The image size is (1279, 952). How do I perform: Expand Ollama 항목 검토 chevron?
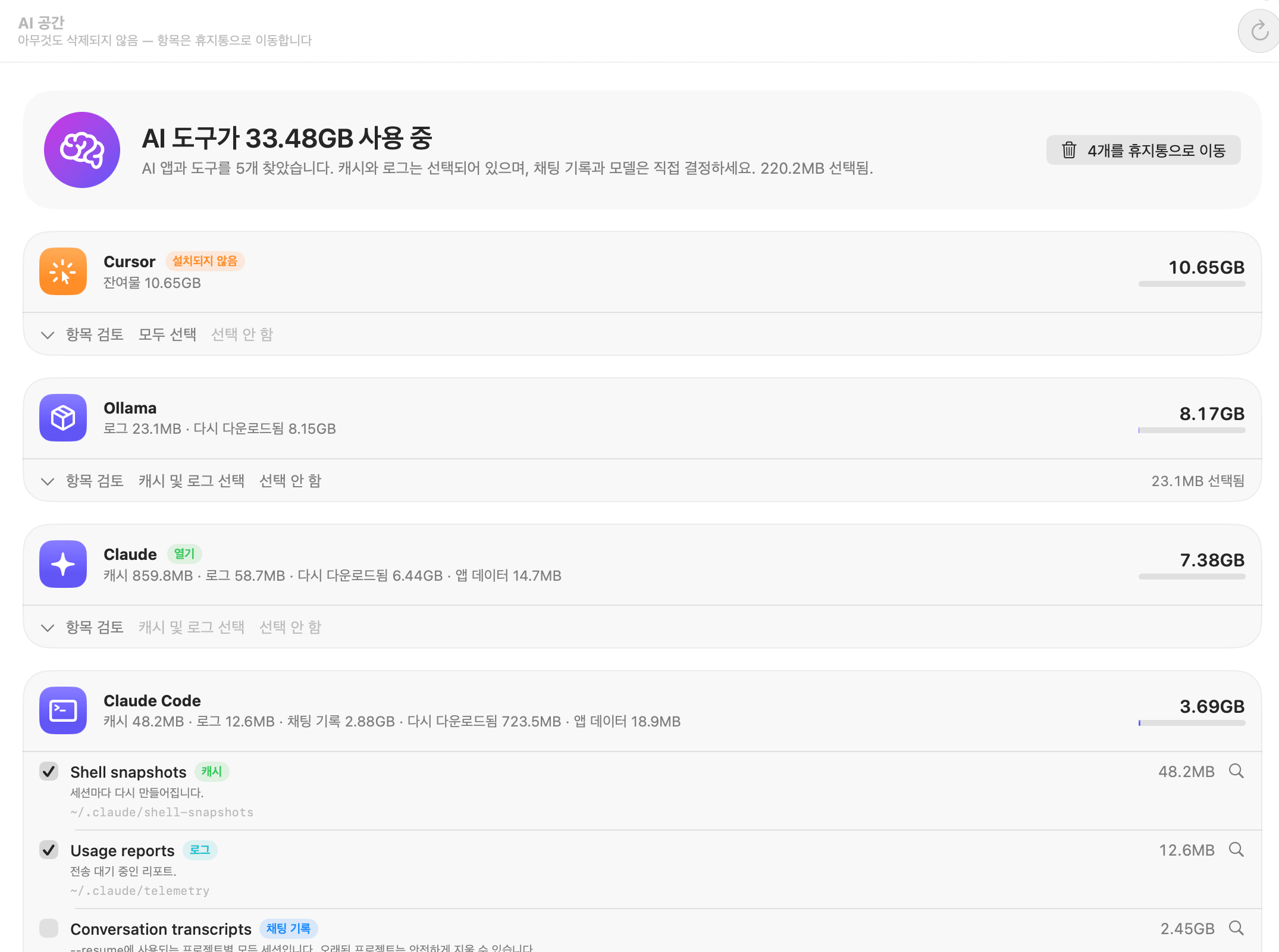click(48, 481)
